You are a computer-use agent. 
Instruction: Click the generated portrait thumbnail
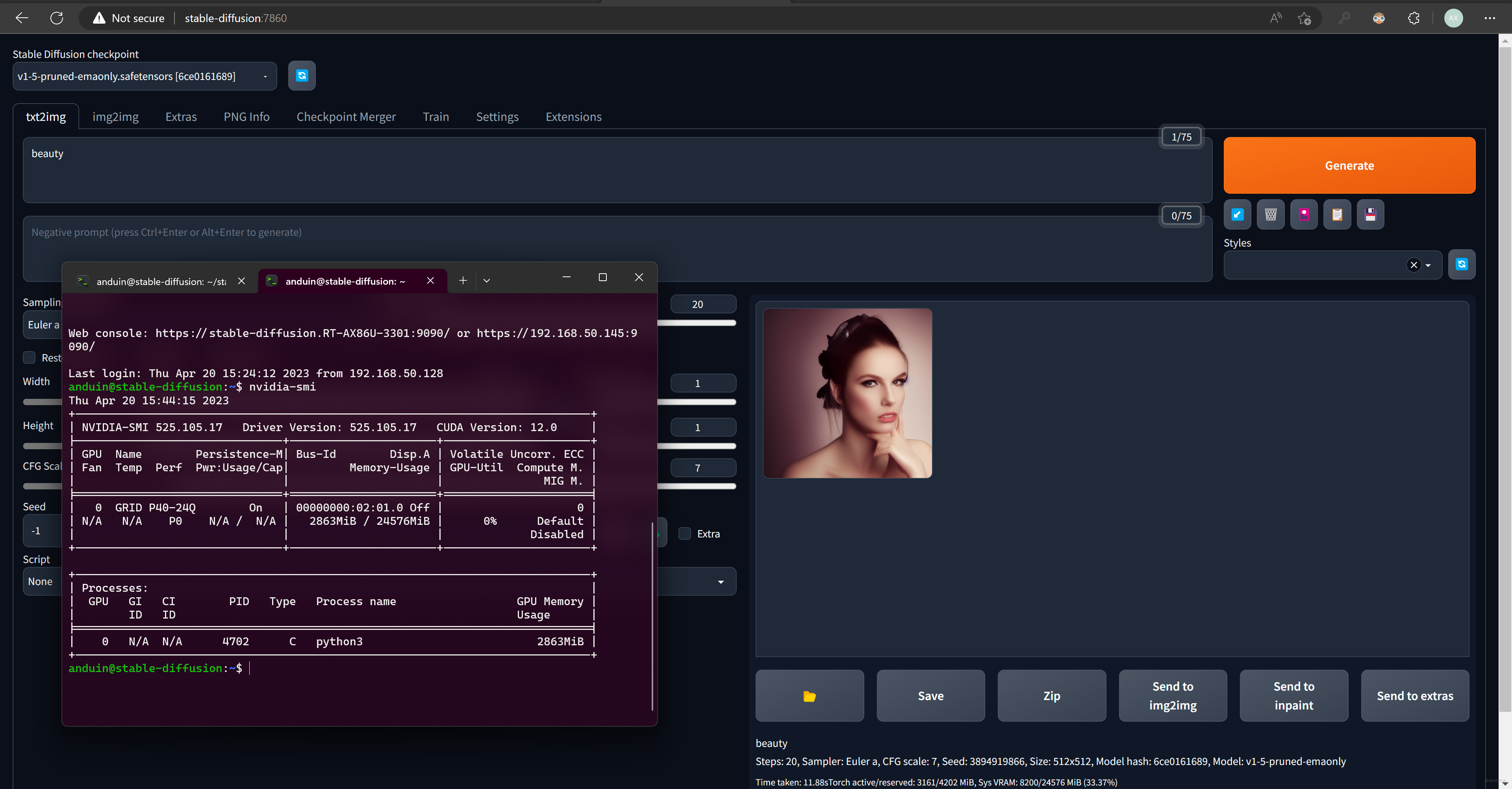click(x=847, y=393)
